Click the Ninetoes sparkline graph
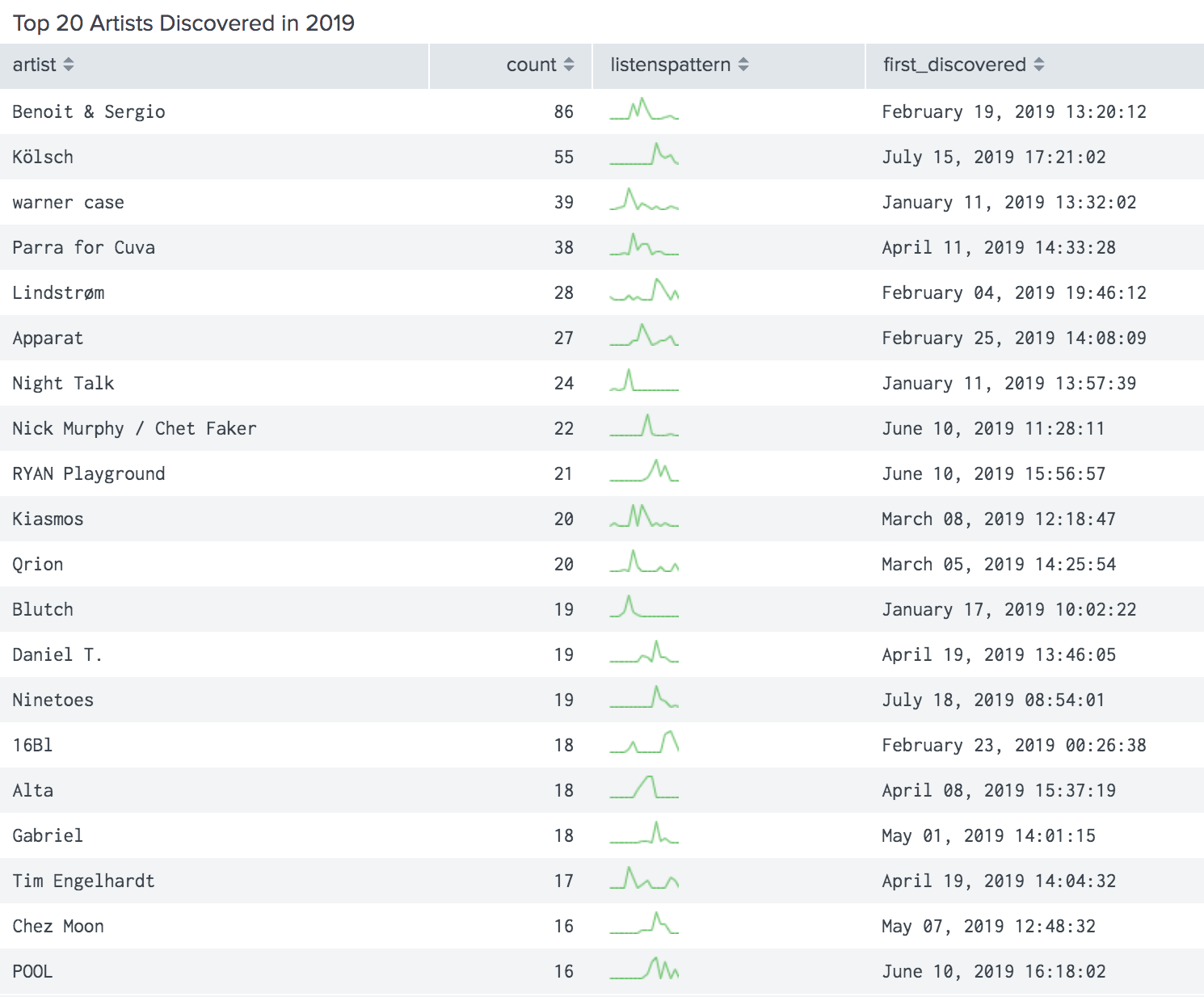The height and width of the screenshot is (997, 1204). click(x=644, y=697)
